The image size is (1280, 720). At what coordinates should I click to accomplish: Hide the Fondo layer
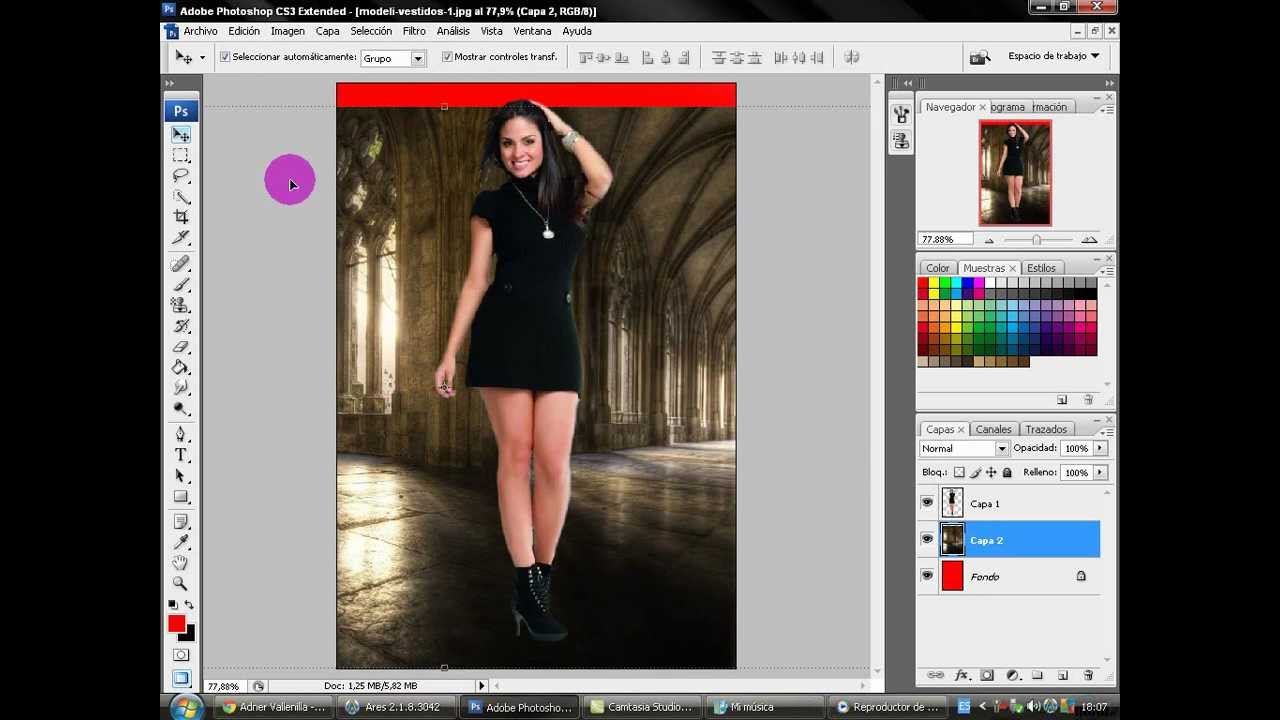(x=927, y=576)
